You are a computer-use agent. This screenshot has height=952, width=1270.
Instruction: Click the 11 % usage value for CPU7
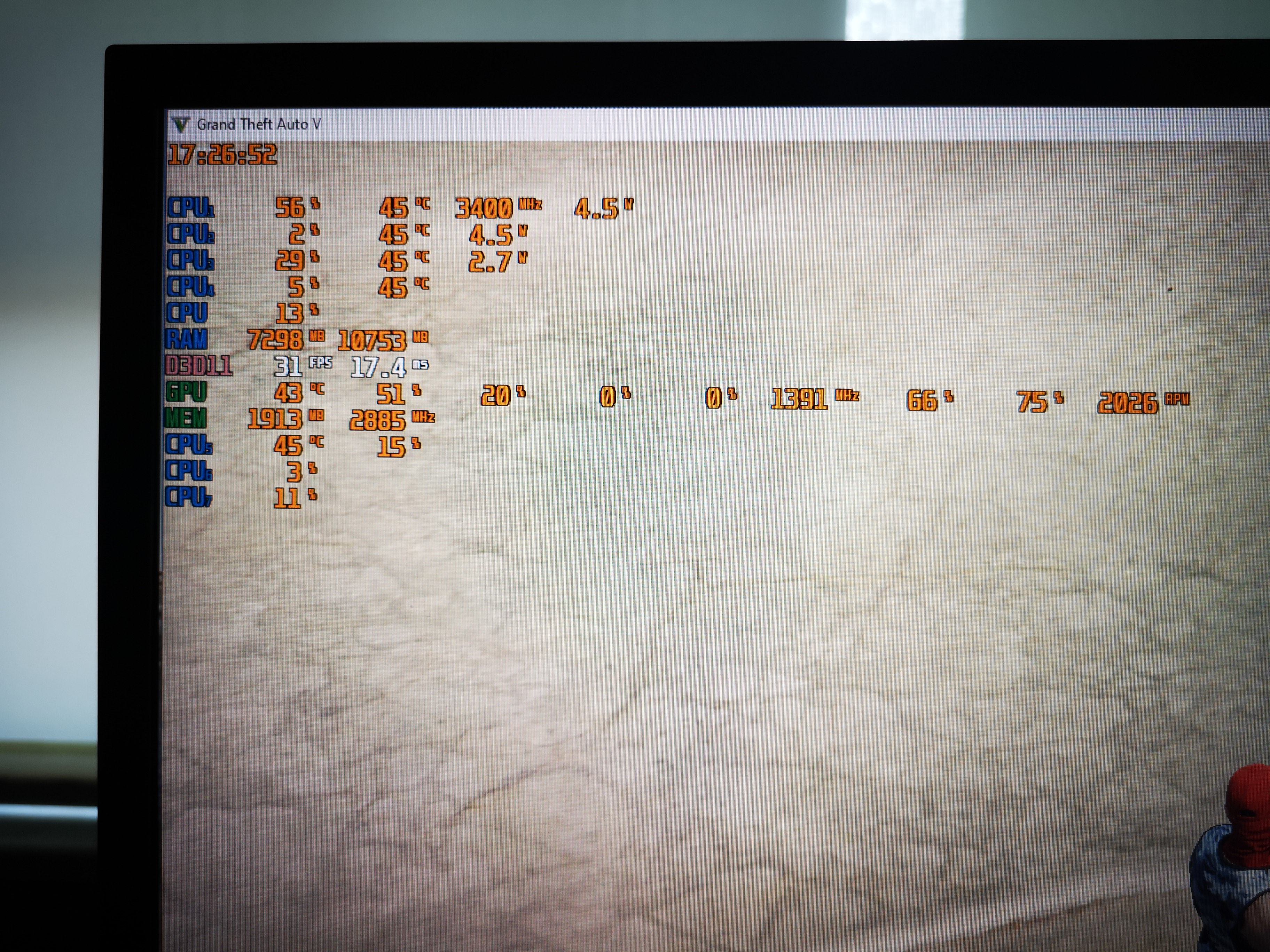(296, 498)
